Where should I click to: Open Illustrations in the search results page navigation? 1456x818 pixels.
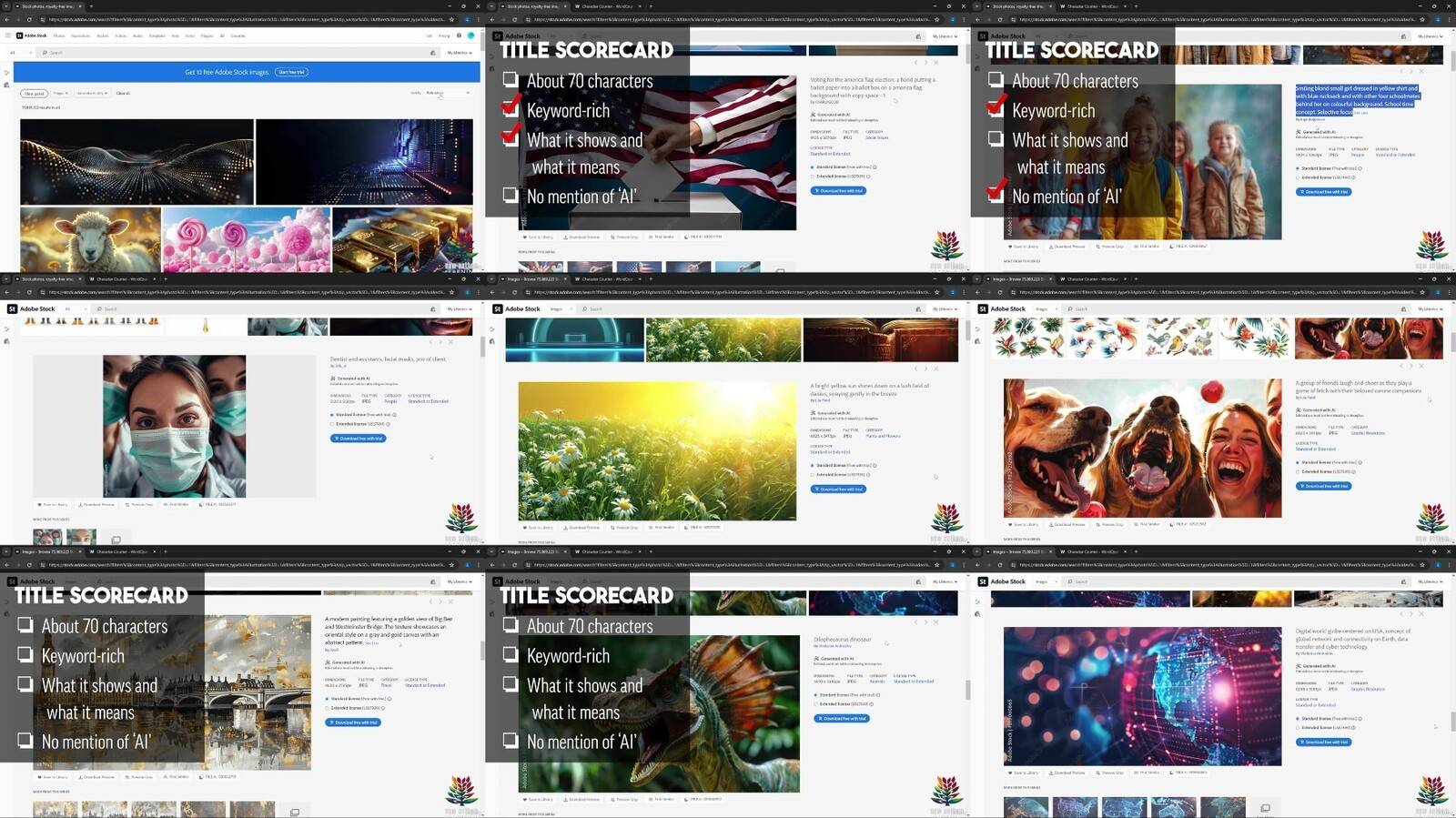tap(80, 35)
